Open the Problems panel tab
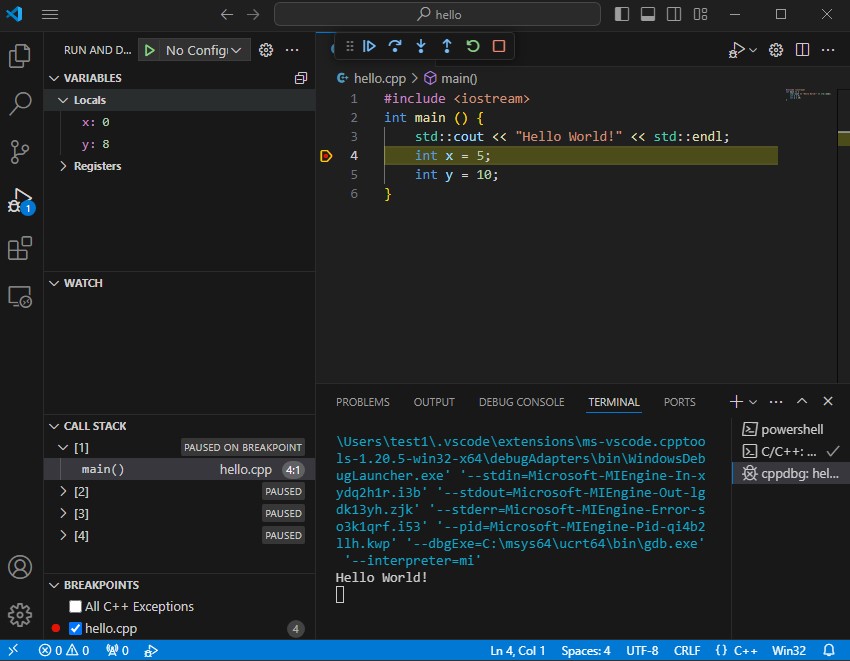The width and height of the screenshot is (850, 661). tap(362, 402)
